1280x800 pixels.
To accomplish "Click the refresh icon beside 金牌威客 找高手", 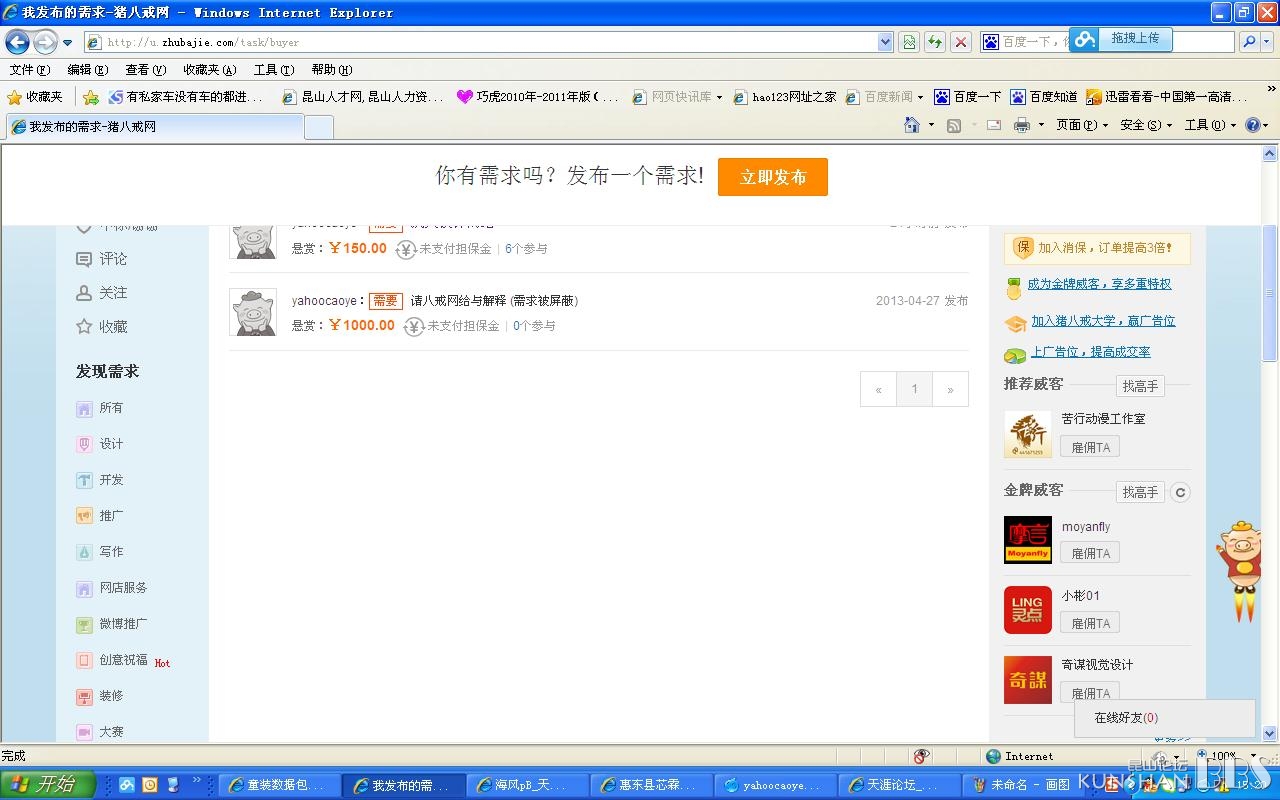I will click(1180, 492).
